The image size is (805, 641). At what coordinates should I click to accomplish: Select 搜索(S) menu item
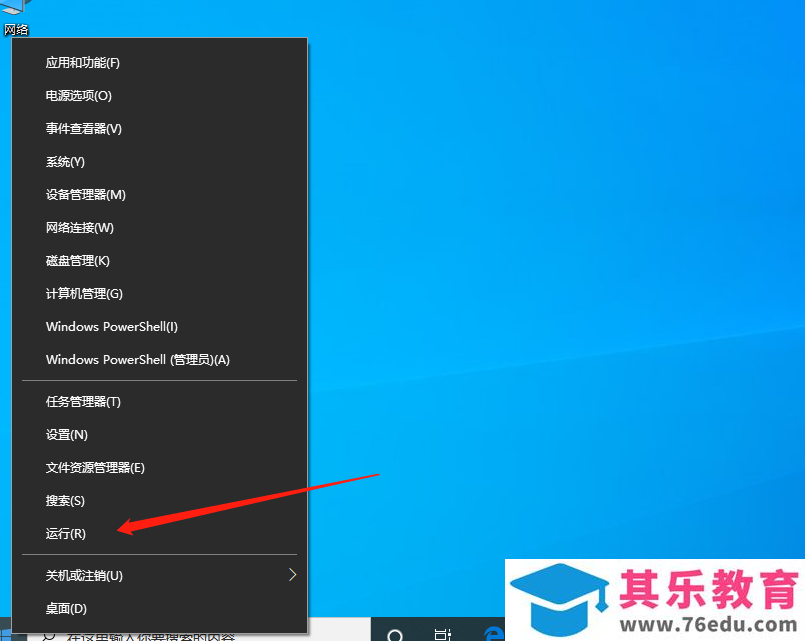(160, 500)
